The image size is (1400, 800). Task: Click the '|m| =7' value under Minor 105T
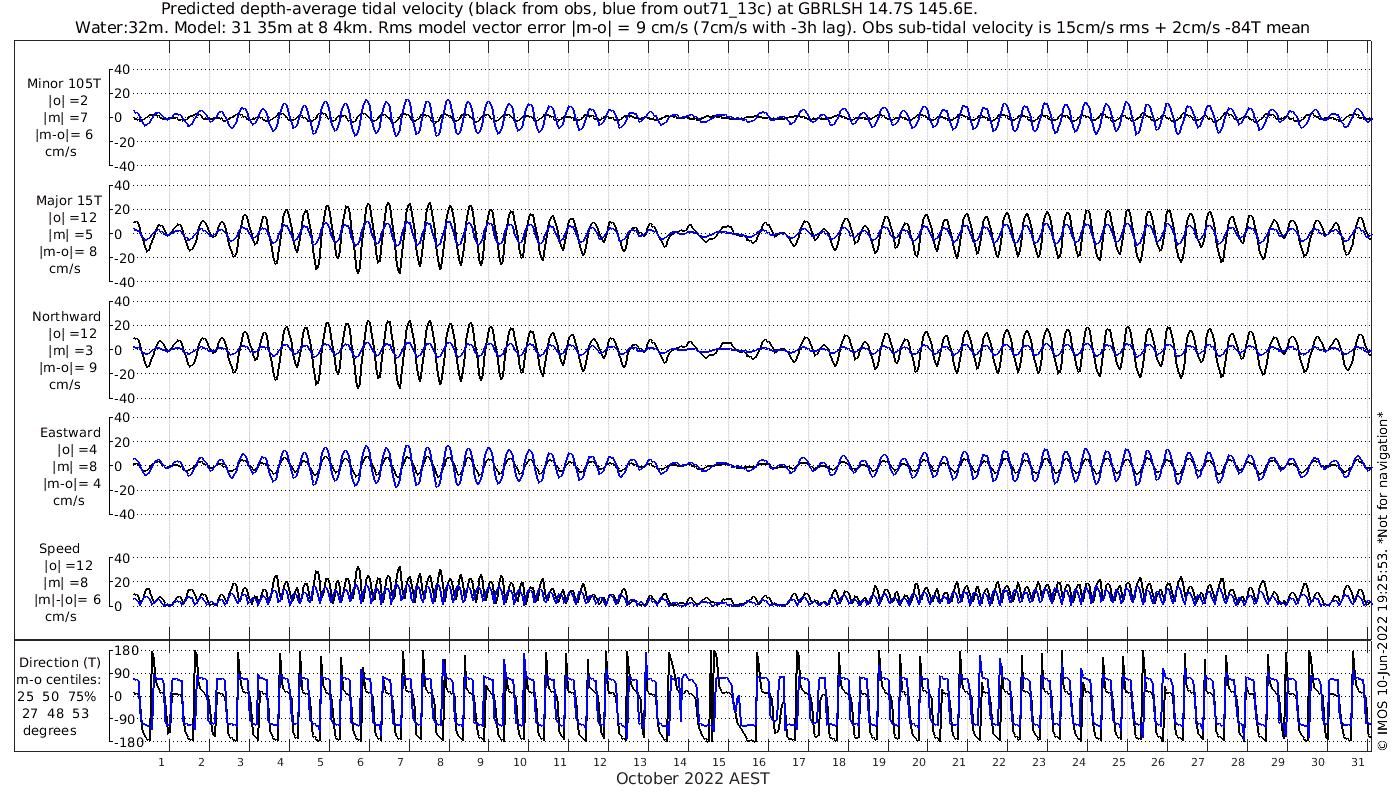(x=66, y=118)
